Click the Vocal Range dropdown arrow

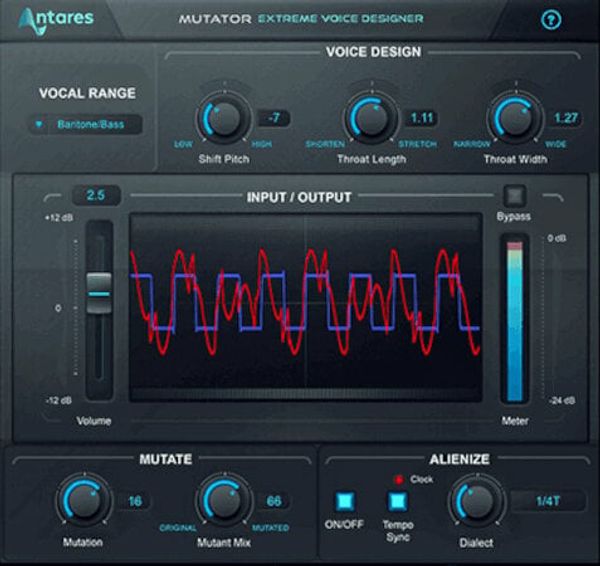[x=39, y=124]
